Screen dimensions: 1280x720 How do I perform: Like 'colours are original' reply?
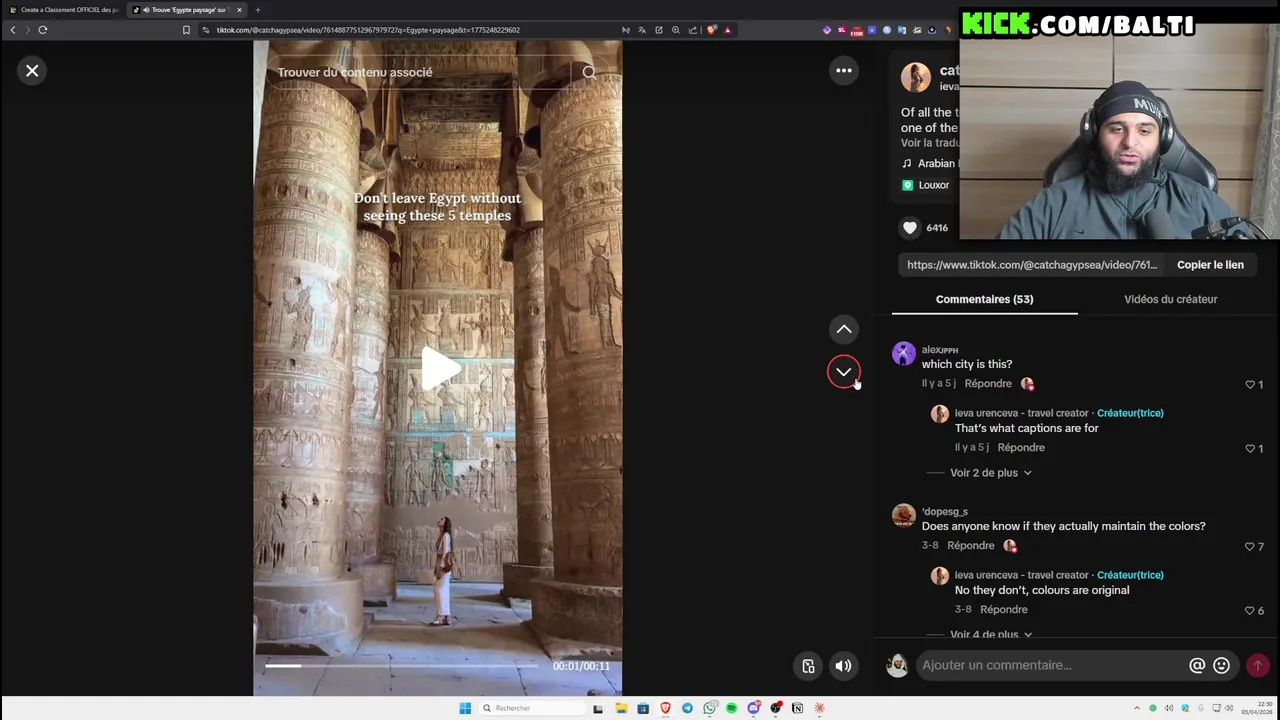1250,610
